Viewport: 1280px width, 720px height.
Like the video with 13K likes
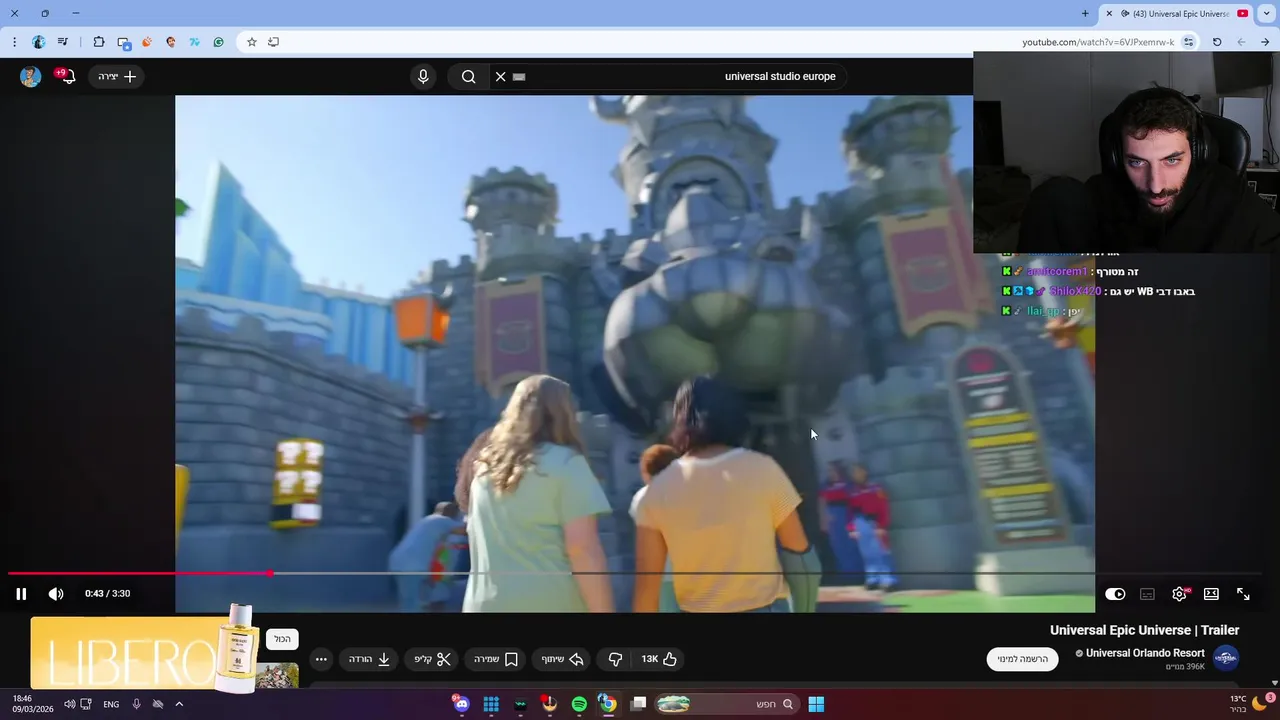[659, 659]
